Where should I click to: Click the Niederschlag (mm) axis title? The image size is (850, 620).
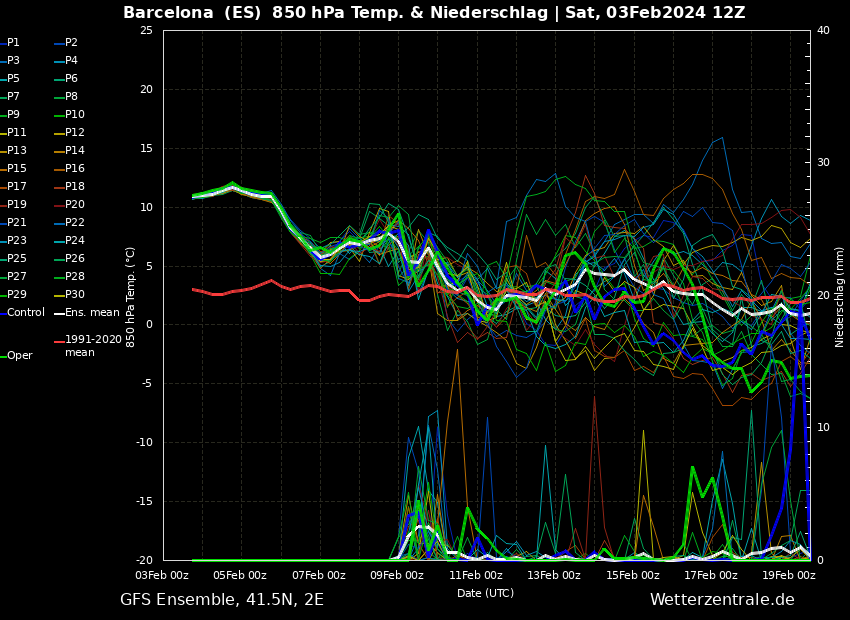coord(839,297)
